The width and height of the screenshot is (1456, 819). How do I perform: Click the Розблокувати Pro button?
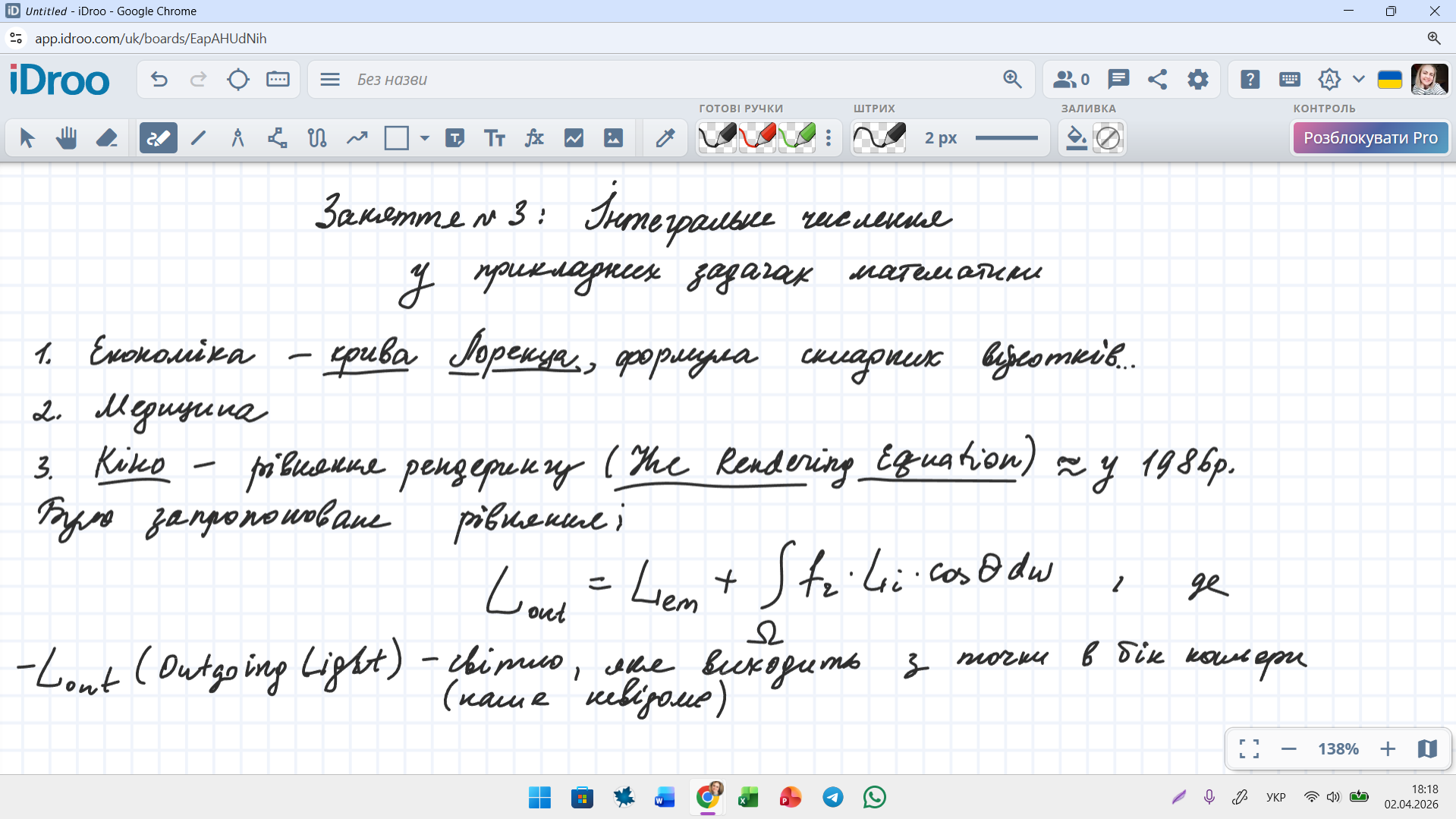[x=1370, y=138]
